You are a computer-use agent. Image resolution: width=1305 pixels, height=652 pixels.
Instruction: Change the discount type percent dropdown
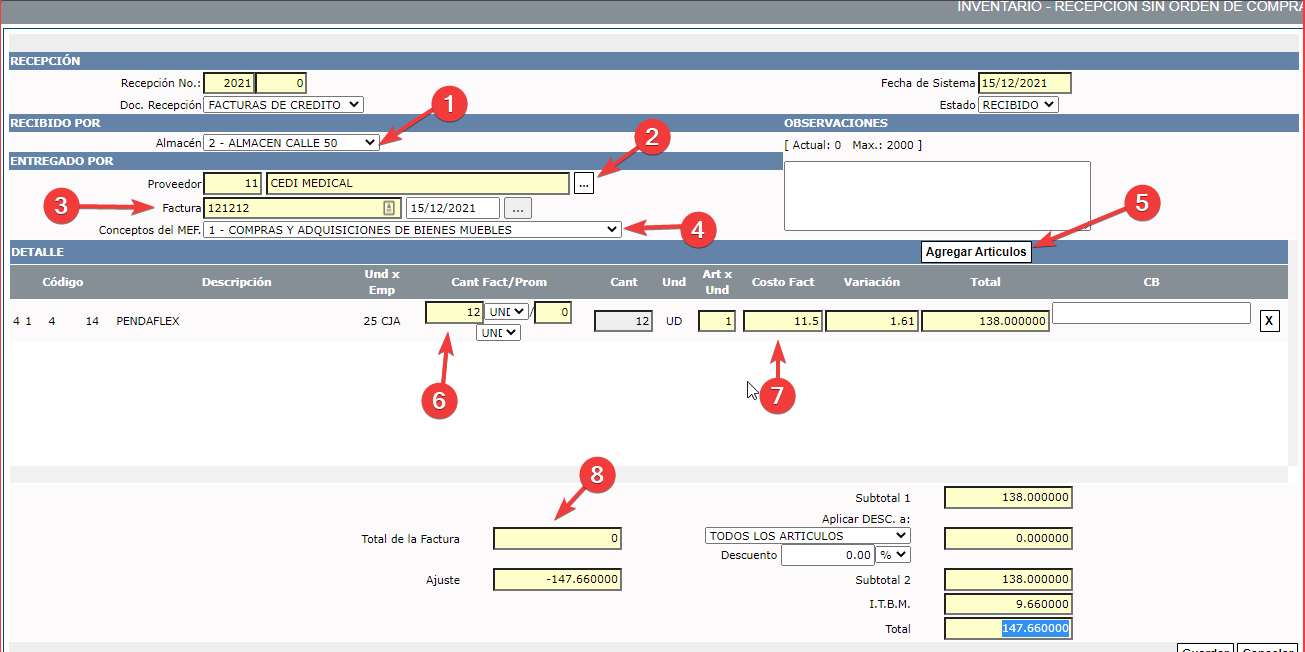[x=893, y=554]
